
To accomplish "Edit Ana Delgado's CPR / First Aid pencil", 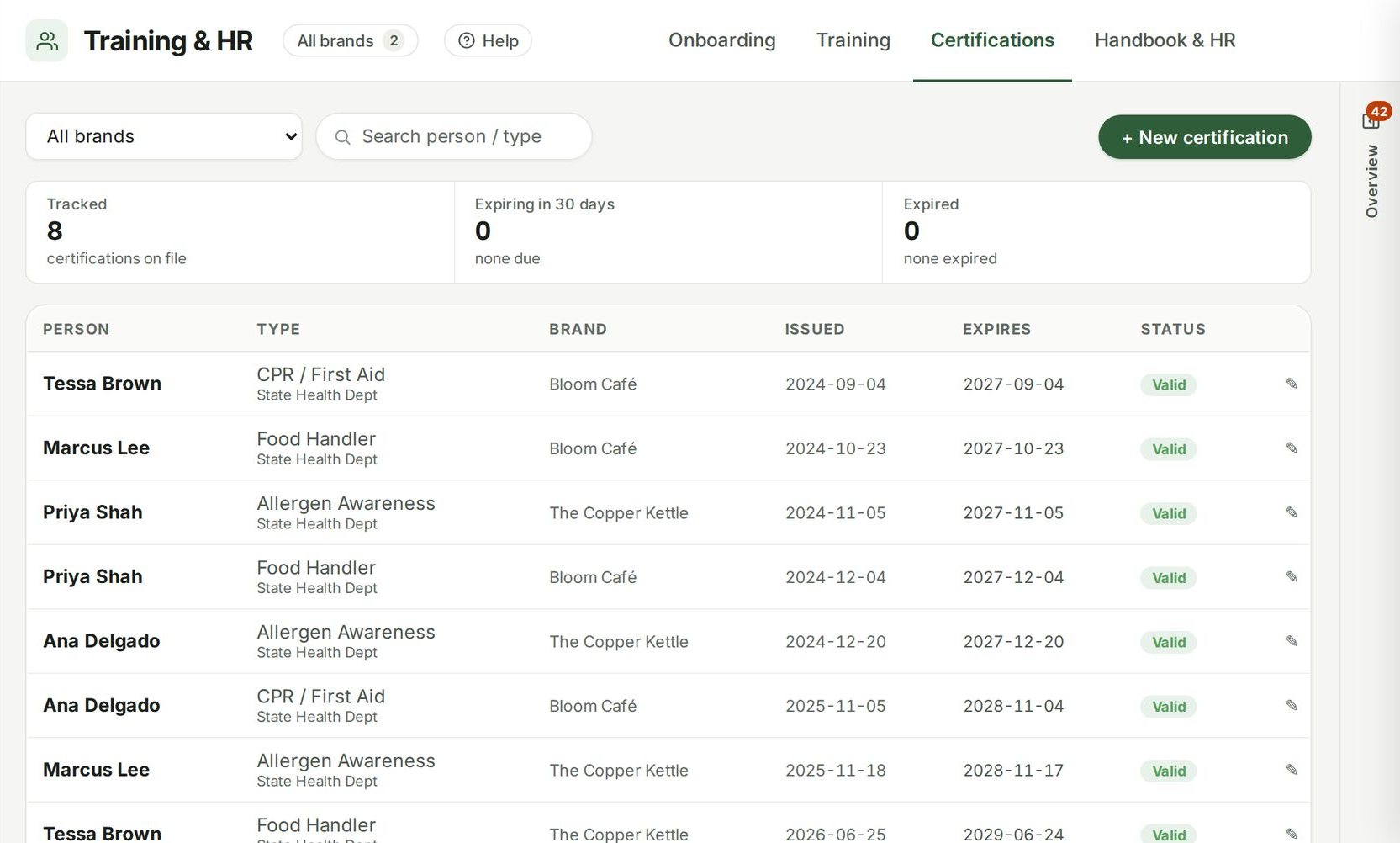I will (1292, 706).
